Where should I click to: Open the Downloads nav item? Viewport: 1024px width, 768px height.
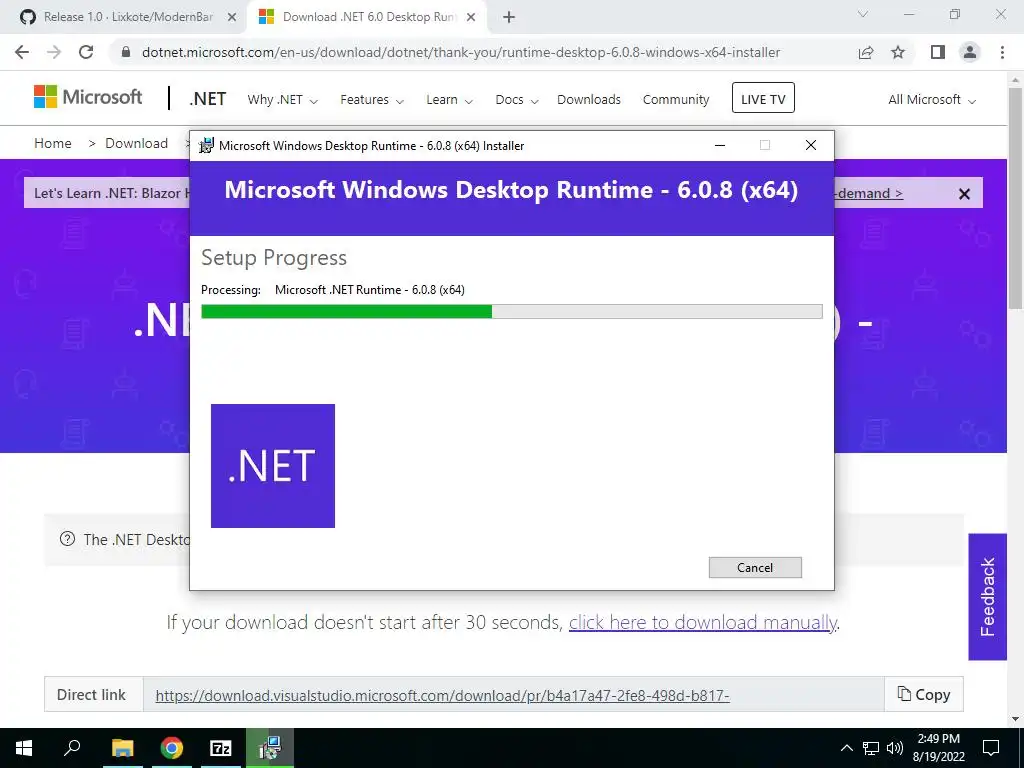(589, 100)
